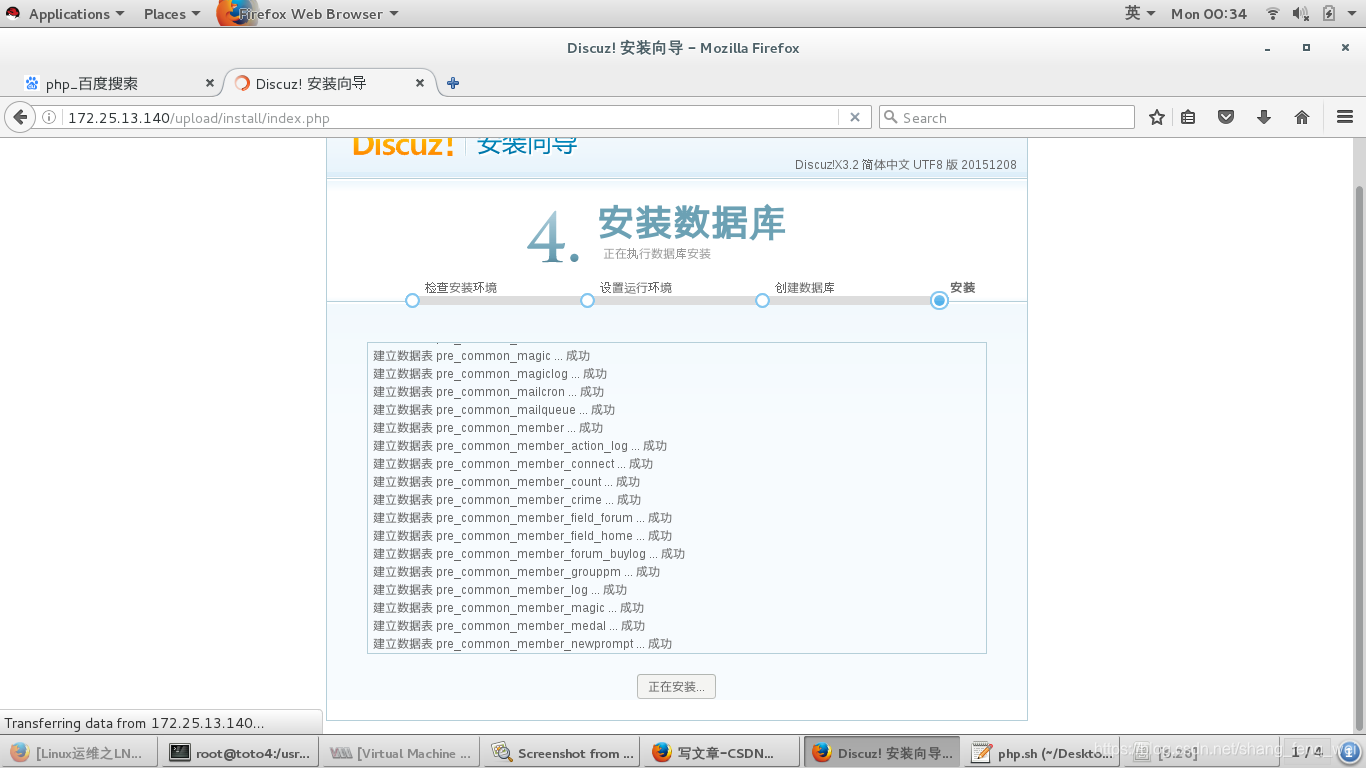
Task: Click the Discuz!X3.2 简体中文 version text
Action: click(x=906, y=165)
